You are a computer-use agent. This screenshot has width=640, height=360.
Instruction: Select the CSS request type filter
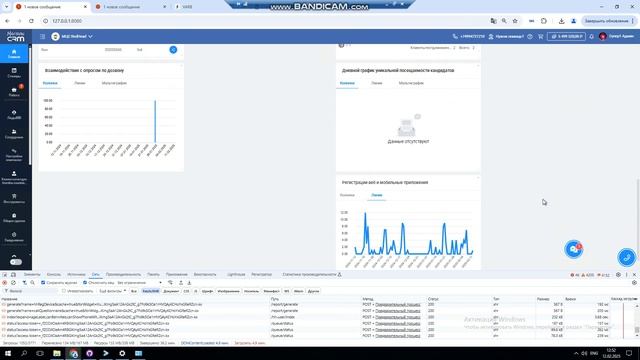(x=187, y=291)
